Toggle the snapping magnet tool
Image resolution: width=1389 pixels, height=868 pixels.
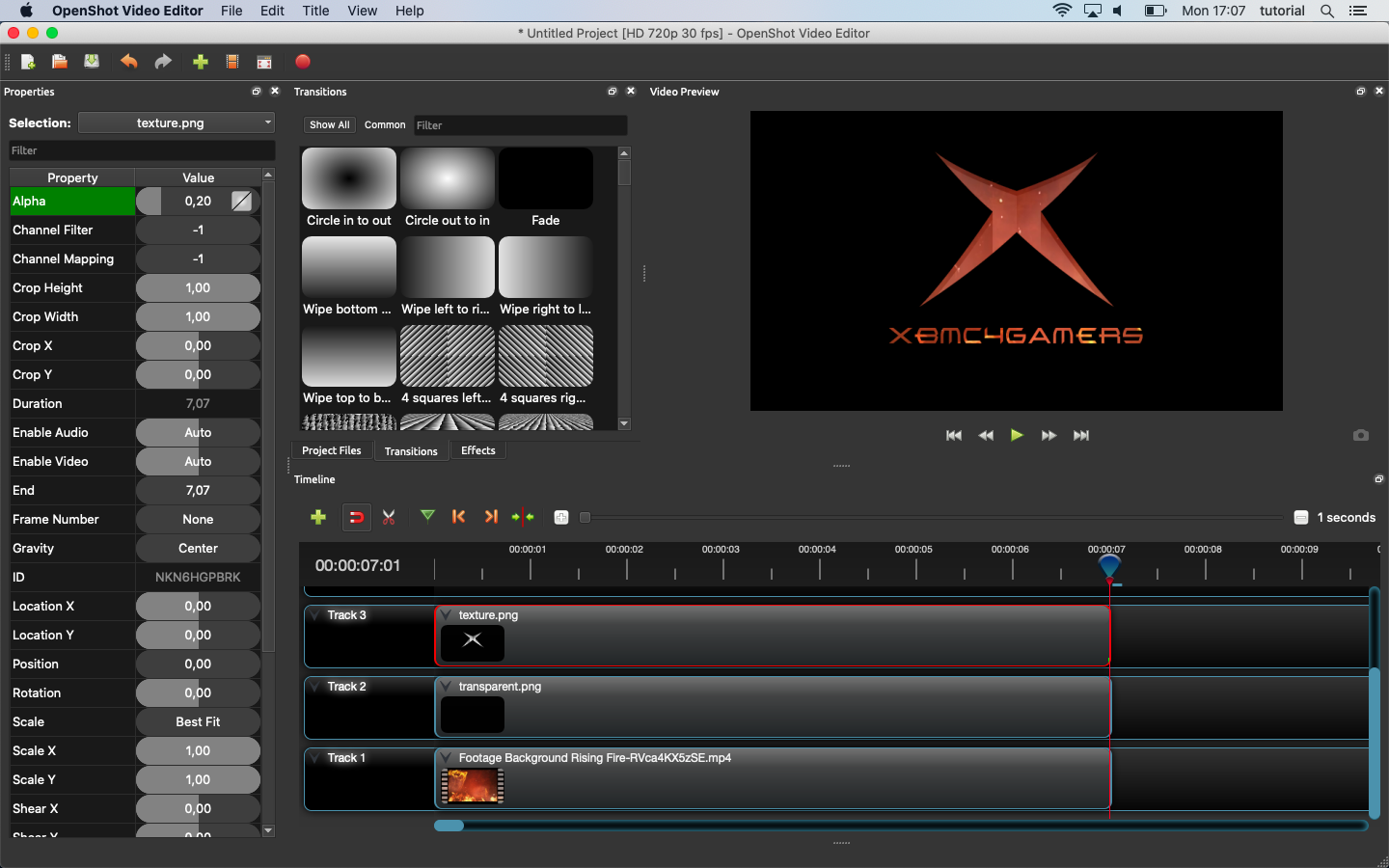356,517
